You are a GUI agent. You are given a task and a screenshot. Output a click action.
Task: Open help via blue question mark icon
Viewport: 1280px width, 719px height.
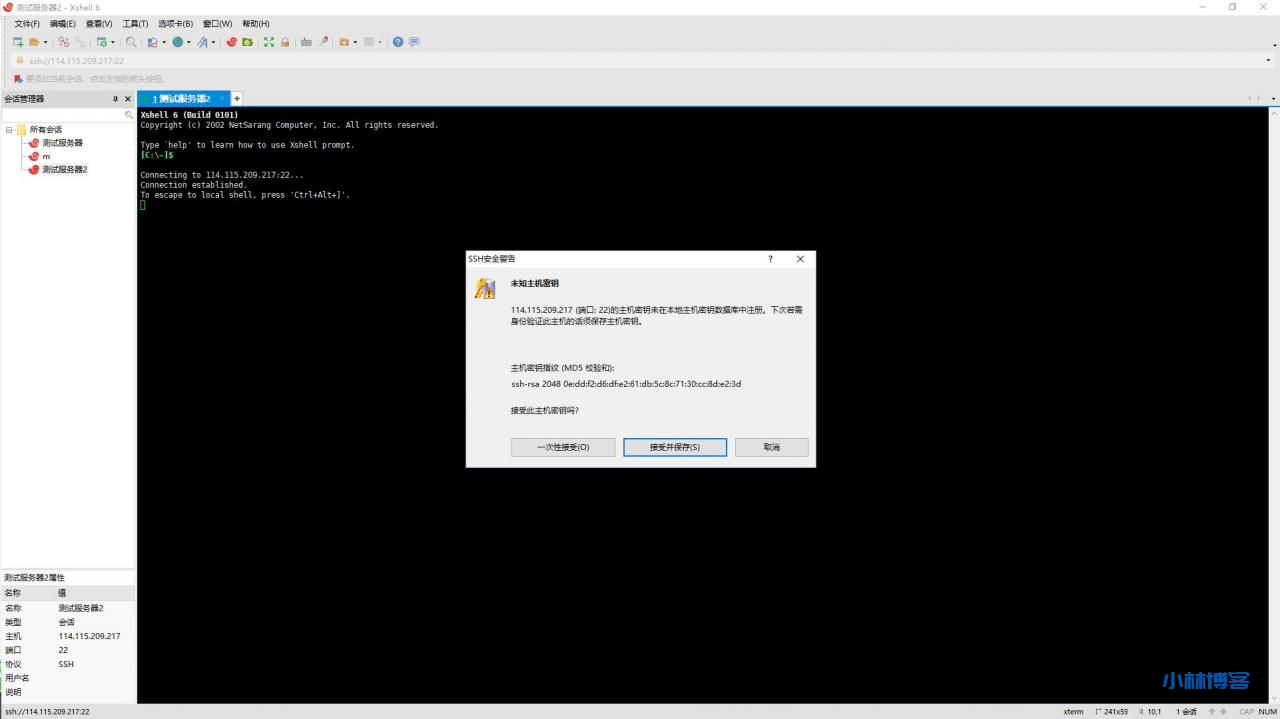click(398, 42)
